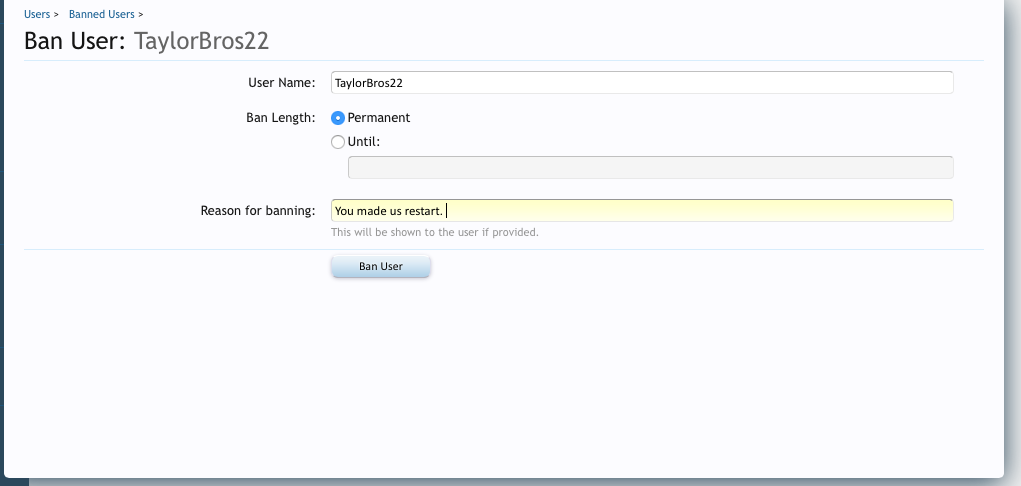Image resolution: width=1021 pixels, height=486 pixels.
Task: Click the "You made us restart." text
Action: click(x=388, y=211)
